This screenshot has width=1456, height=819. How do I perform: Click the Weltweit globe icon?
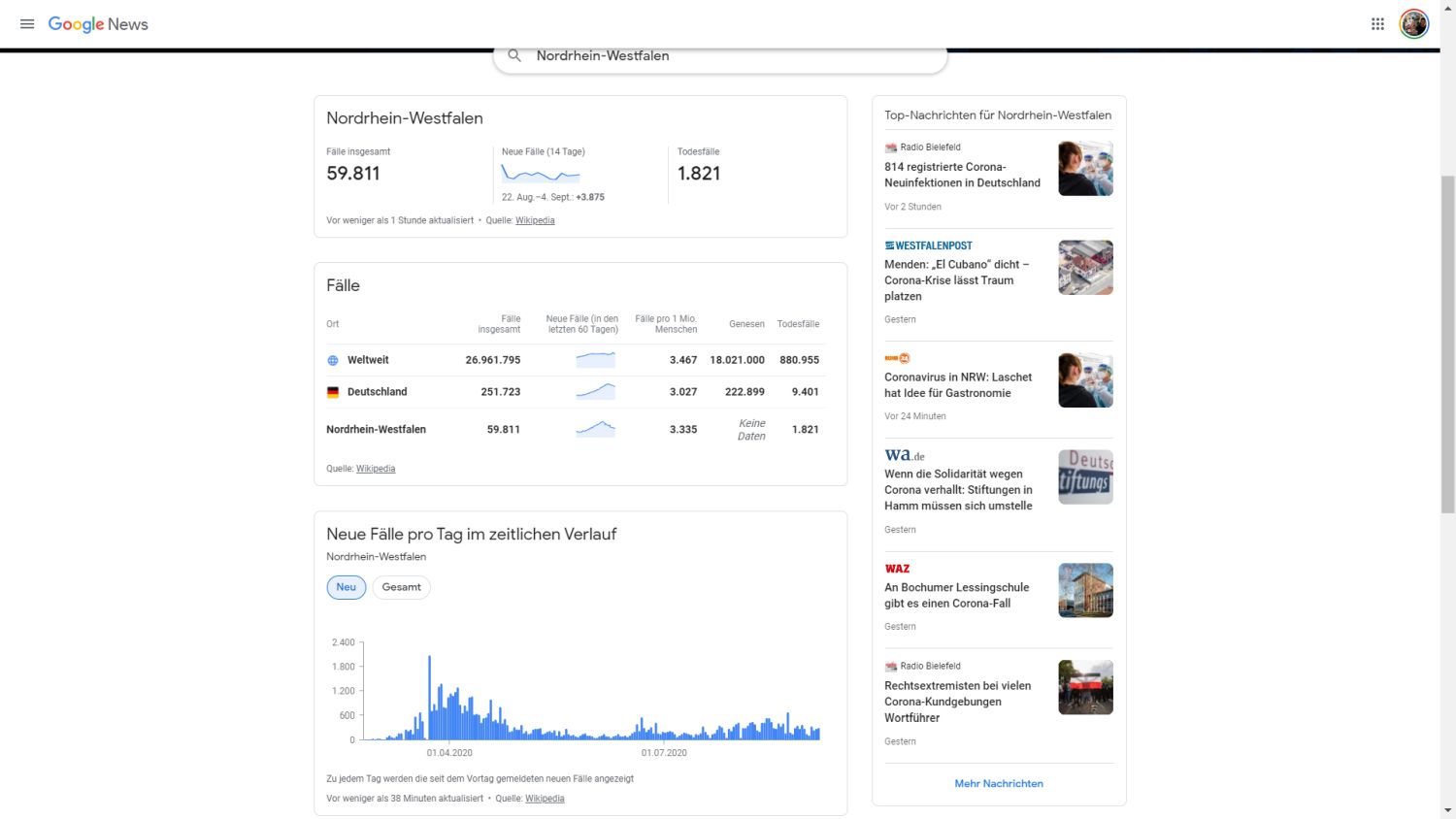click(333, 360)
